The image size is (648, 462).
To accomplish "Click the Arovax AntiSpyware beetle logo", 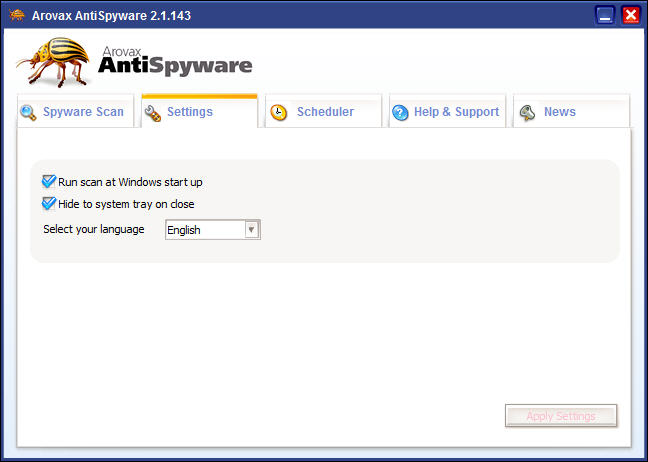I will tap(54, 62).
